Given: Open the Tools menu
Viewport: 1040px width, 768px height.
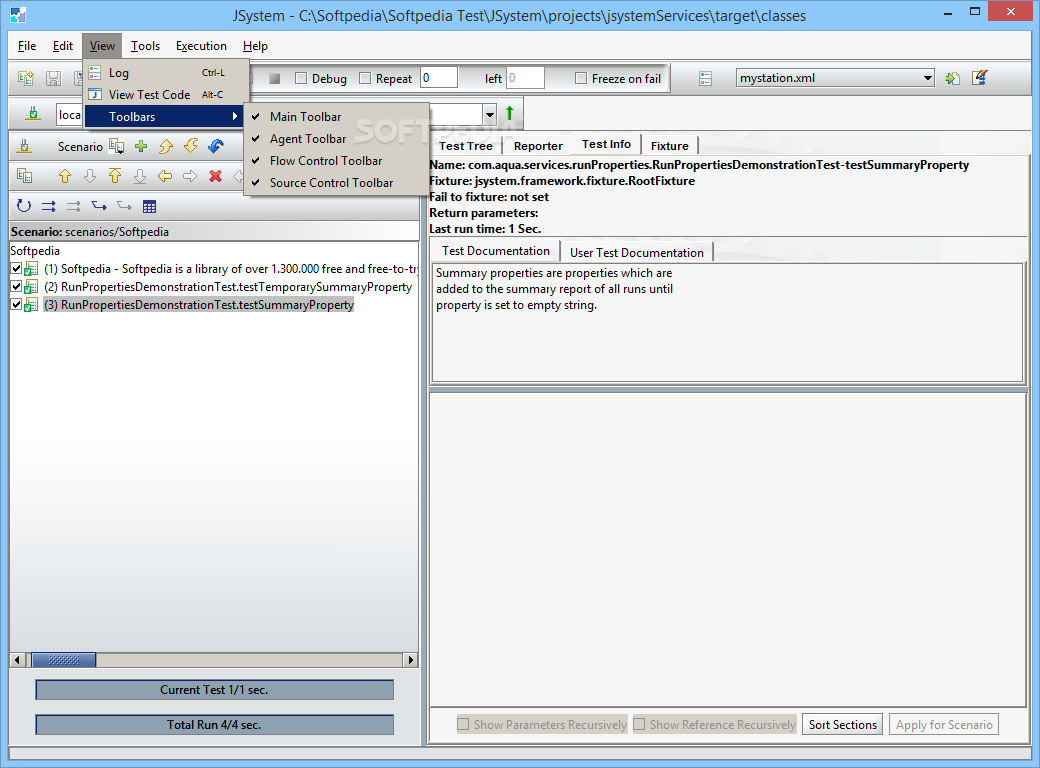Looking at the screenshot, I should pyautogui.click(x=145, y=46).
